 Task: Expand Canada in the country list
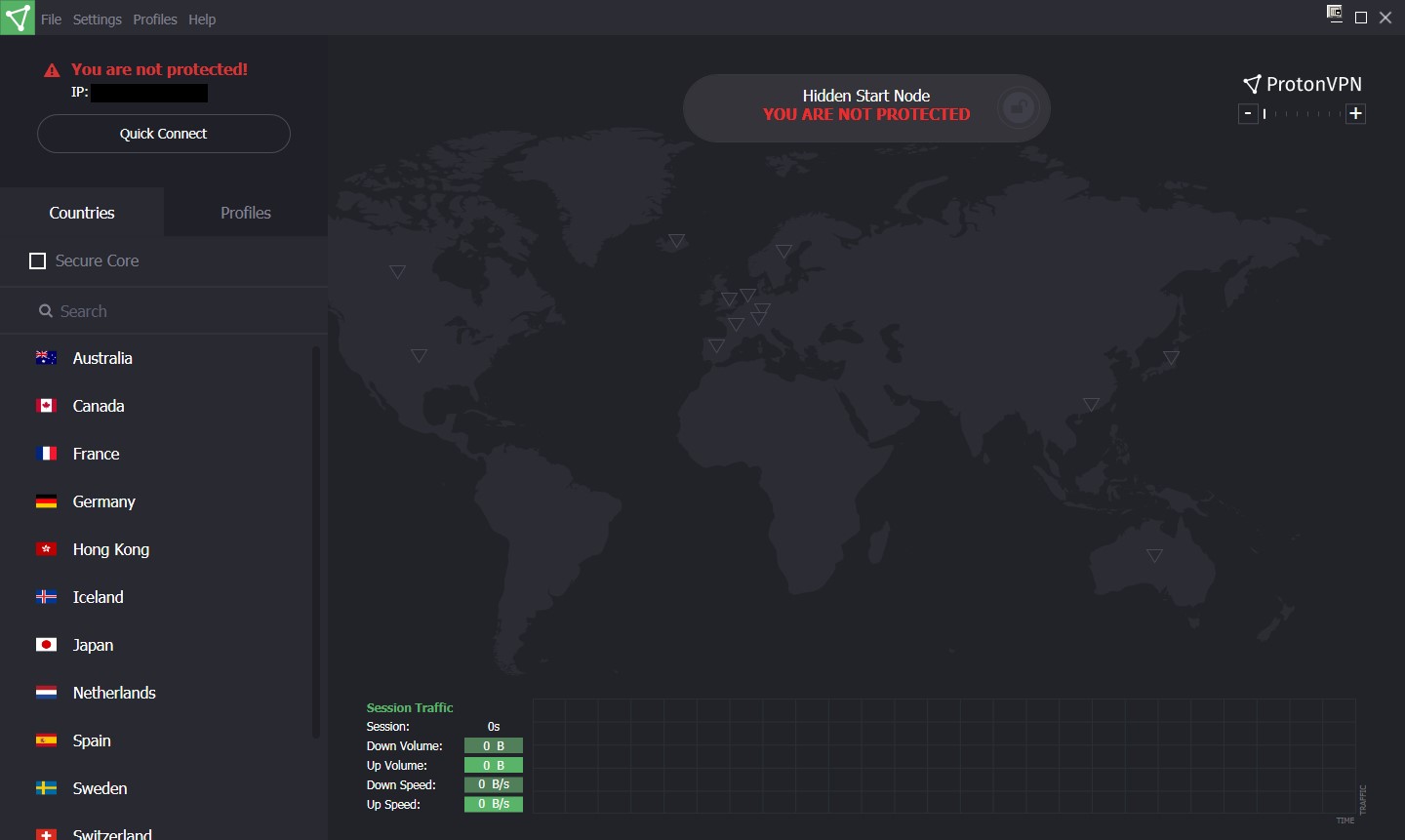click(99, 406)
